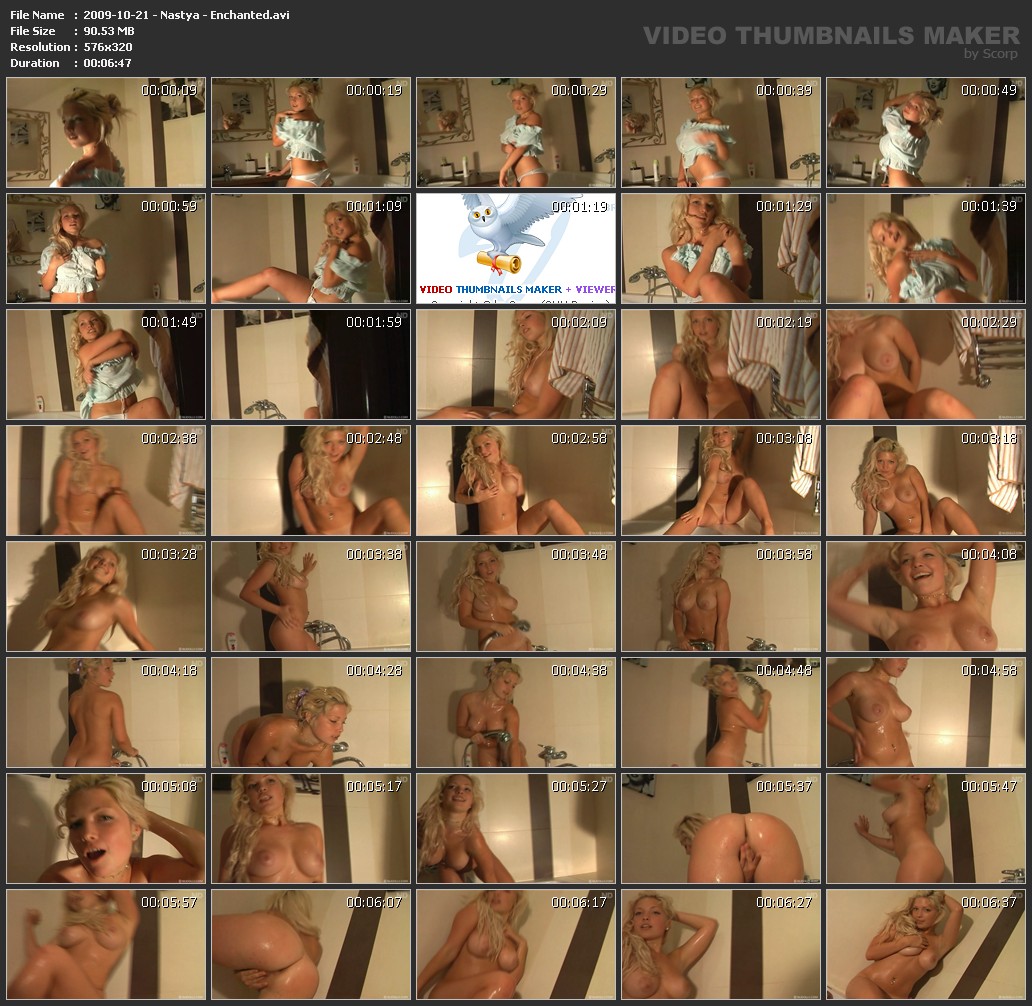Click the thumbnail at 00:01:09

[x=311, y=249]
